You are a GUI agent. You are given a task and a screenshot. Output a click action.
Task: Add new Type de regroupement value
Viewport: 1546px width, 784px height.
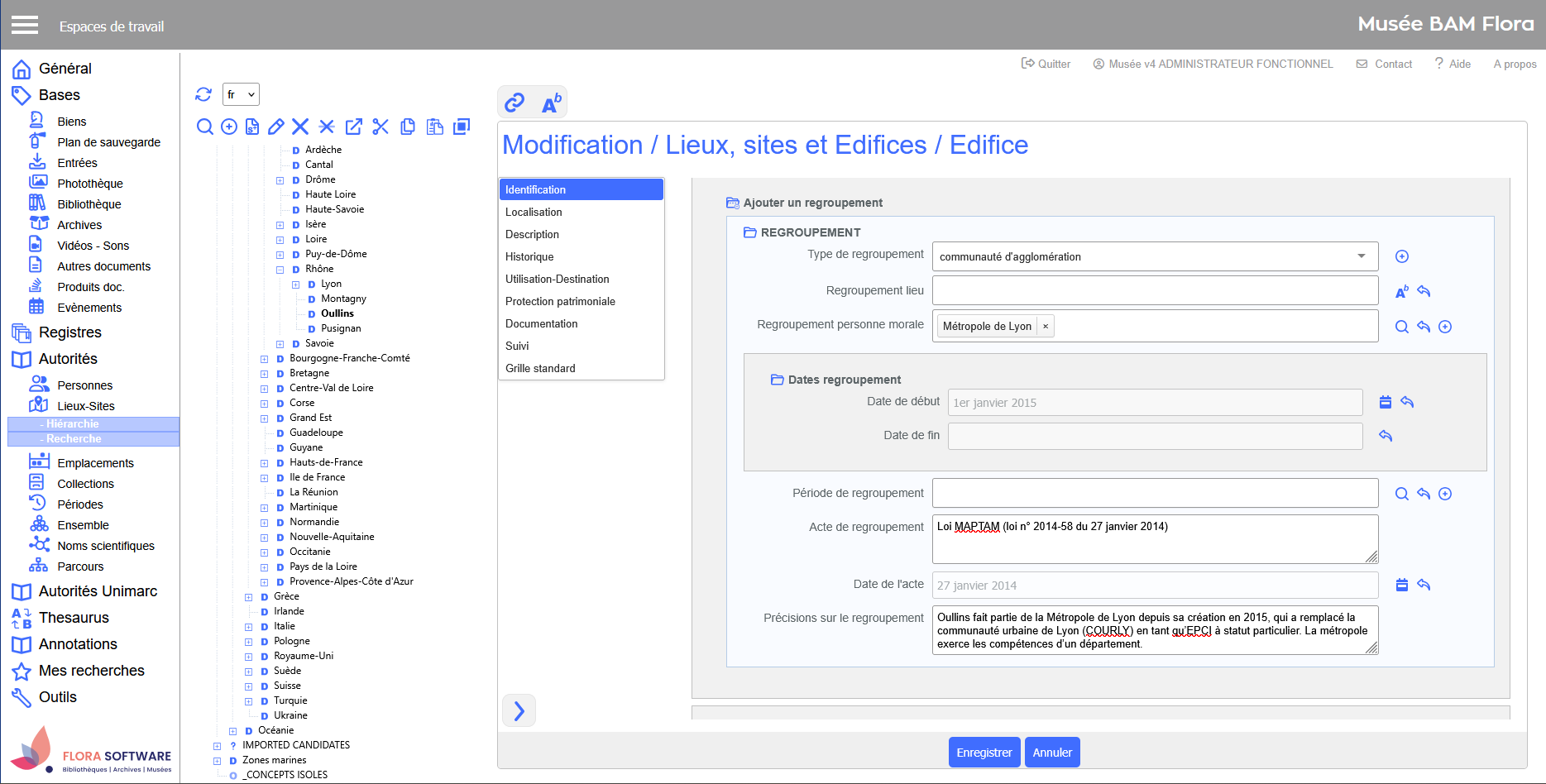coord(1402,256)
